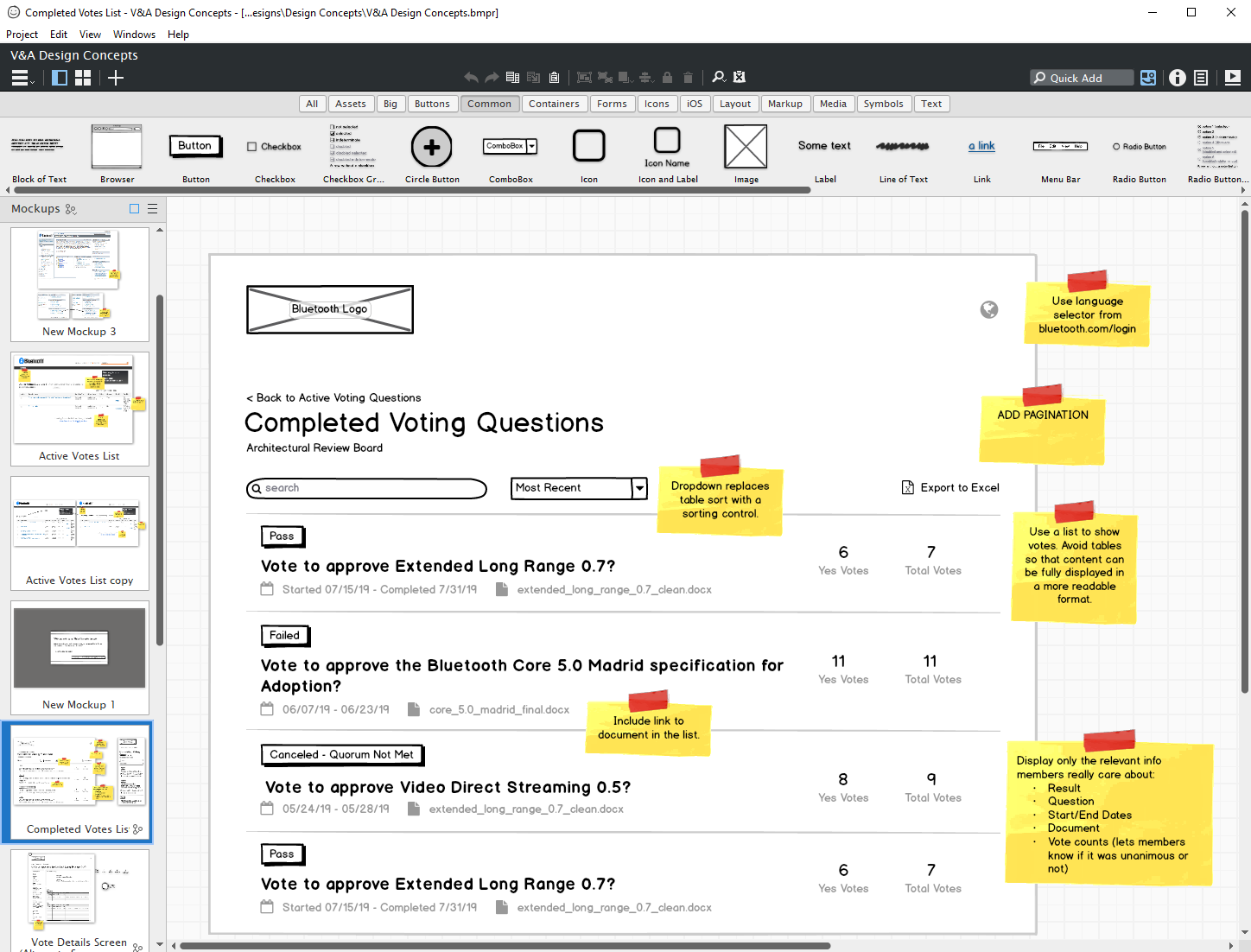Toggle markup visibility icon
The height and width of the screenshot is (952, 1251).
(x=740, y=78)
